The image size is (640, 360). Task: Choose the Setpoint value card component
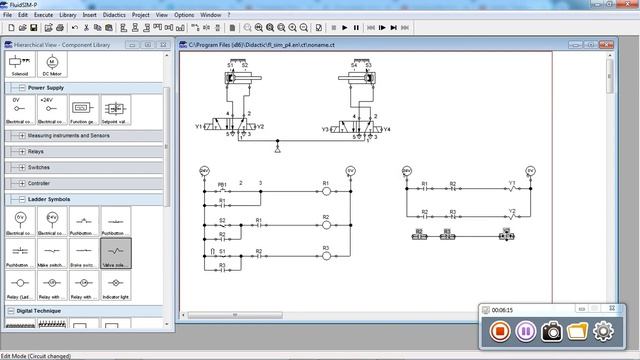click(x=116, y=110)
